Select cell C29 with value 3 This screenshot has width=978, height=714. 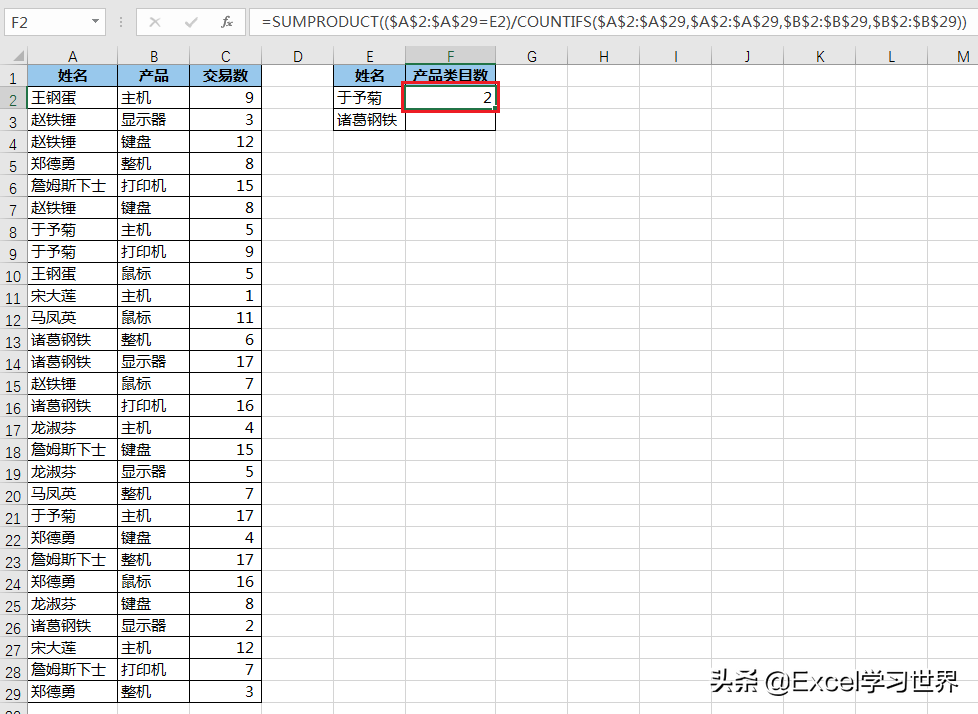point(225,692)
